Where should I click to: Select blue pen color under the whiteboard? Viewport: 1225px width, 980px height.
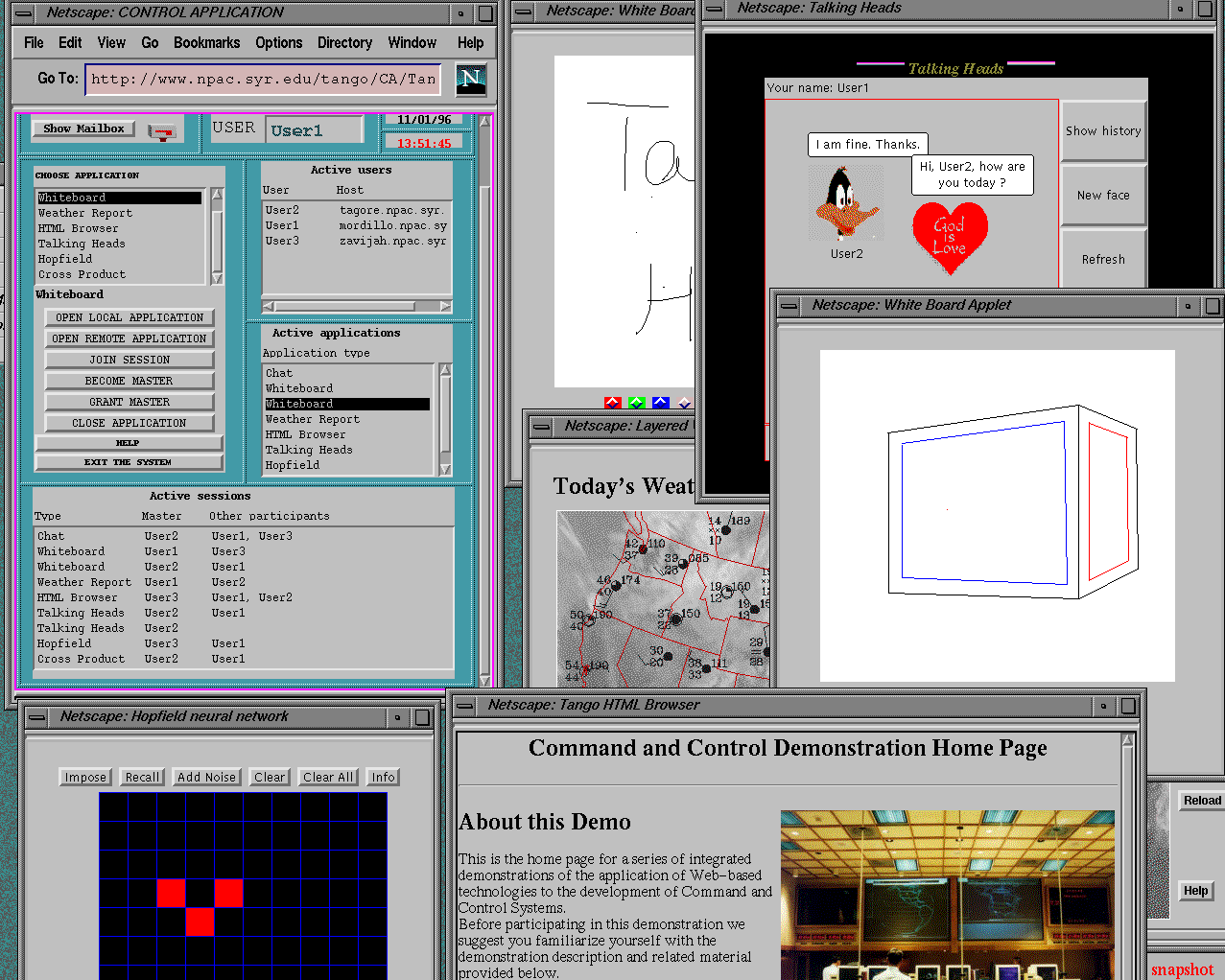click(x=661, y=403)
